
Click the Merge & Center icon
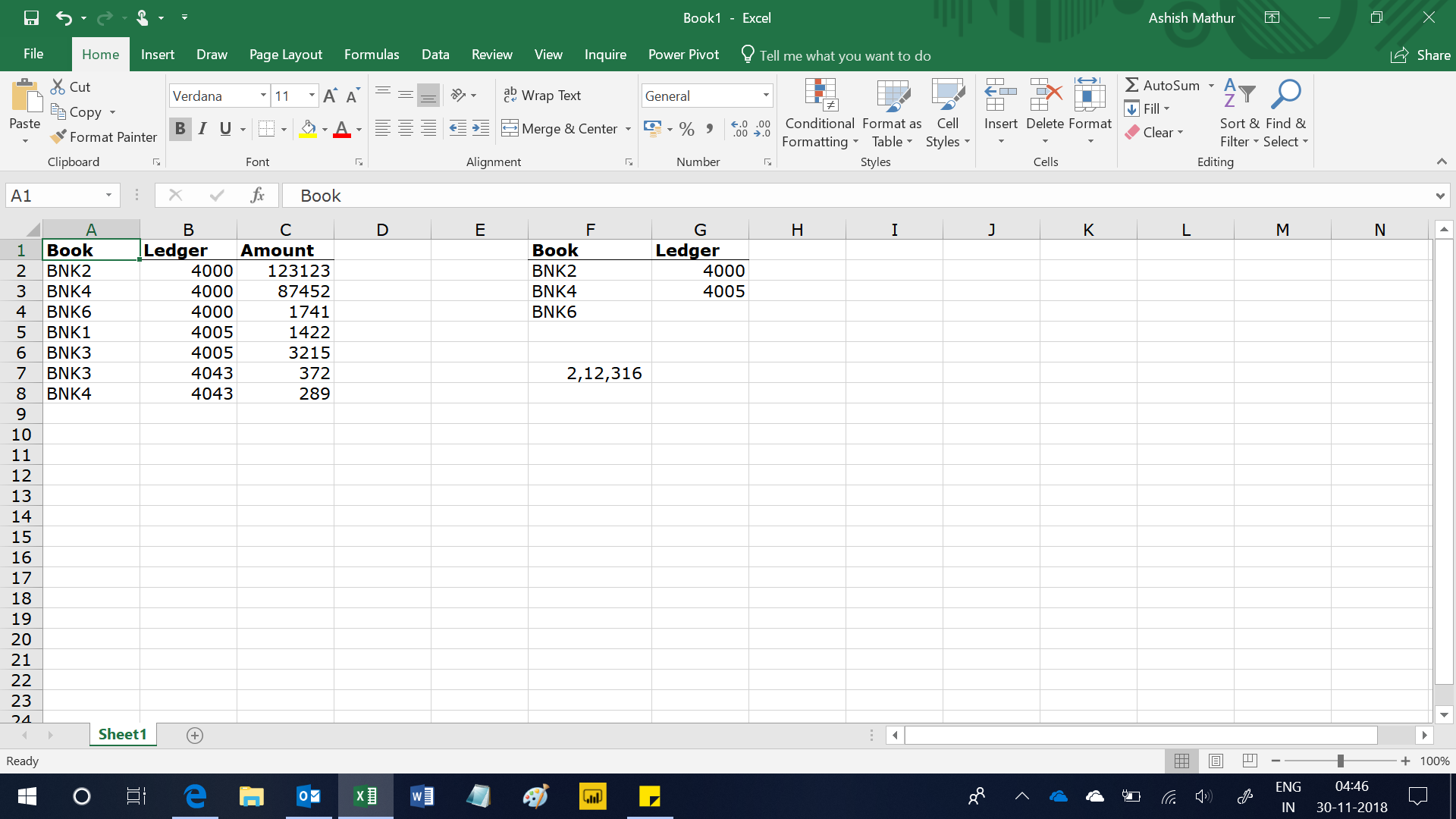point(510,128)
